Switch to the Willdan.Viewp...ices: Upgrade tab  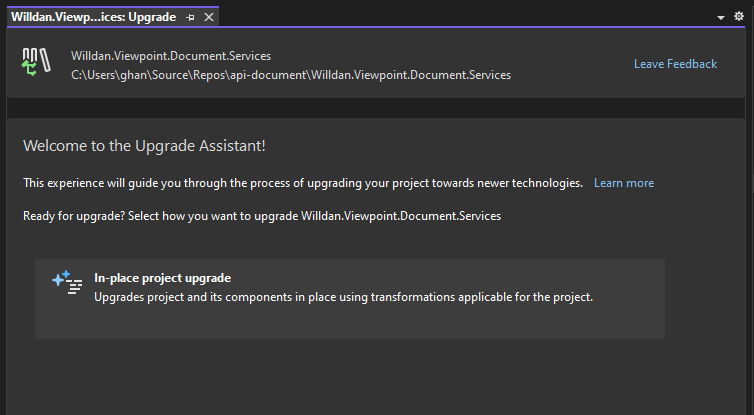click(x=93, y=17)
